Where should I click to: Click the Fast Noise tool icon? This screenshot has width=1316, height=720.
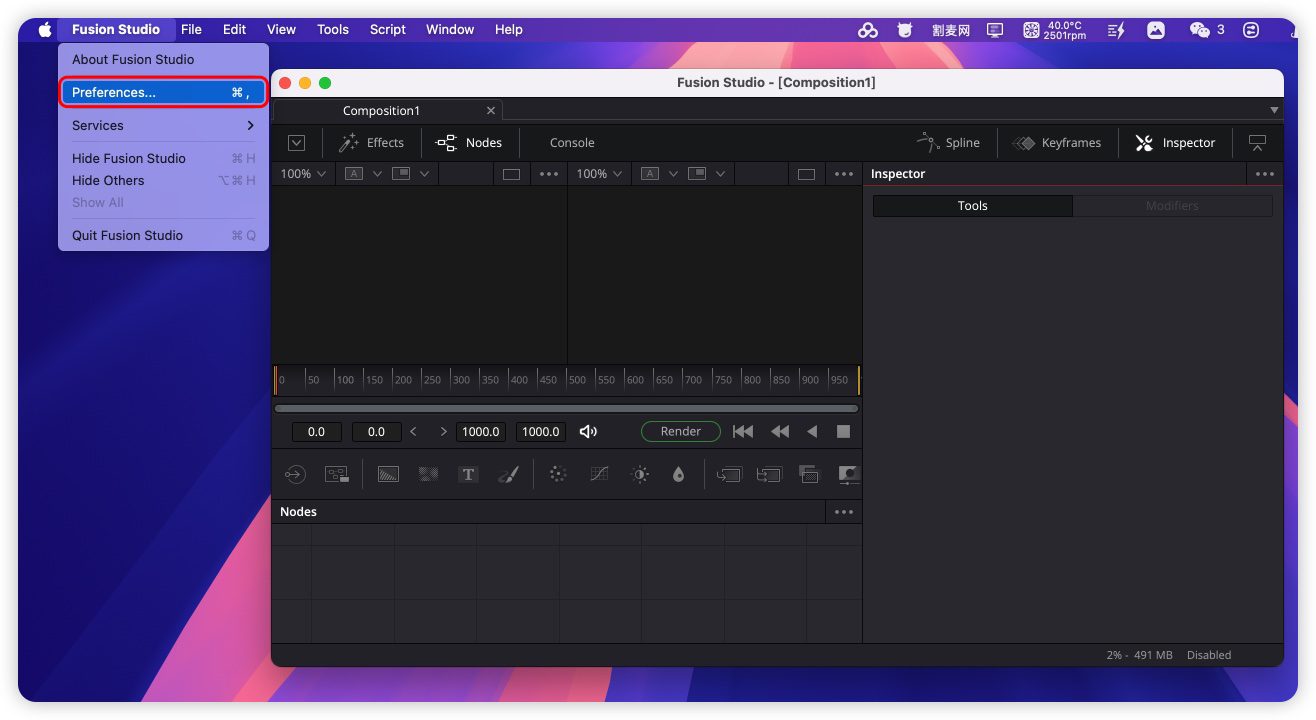[x=428, y=474]
